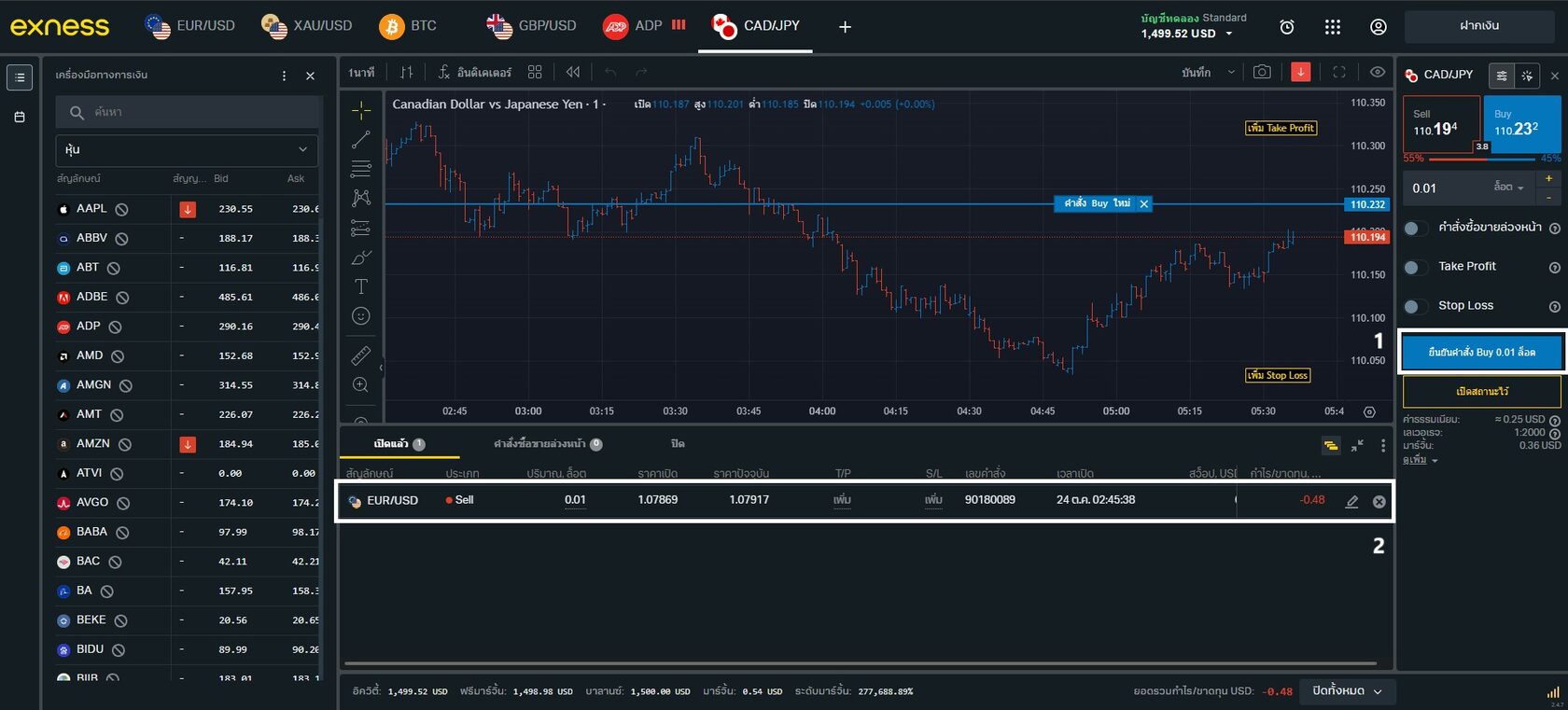Image resolution: width=1568 pixels, height=710 pixels.
Task: Open the close all positions dropdown
Action: click(x=1348, y=691)
